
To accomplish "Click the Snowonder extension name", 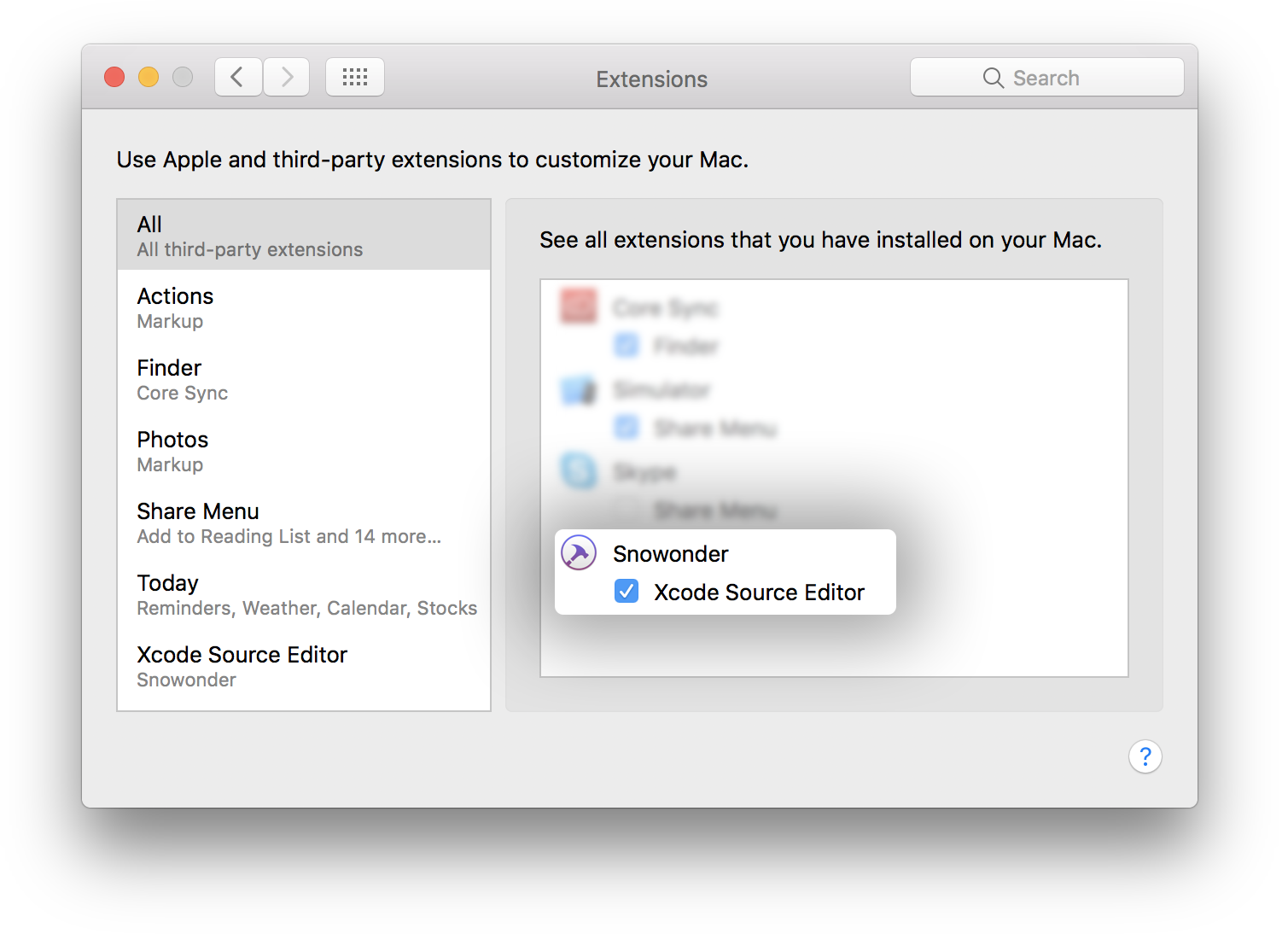I will point(670,554).
